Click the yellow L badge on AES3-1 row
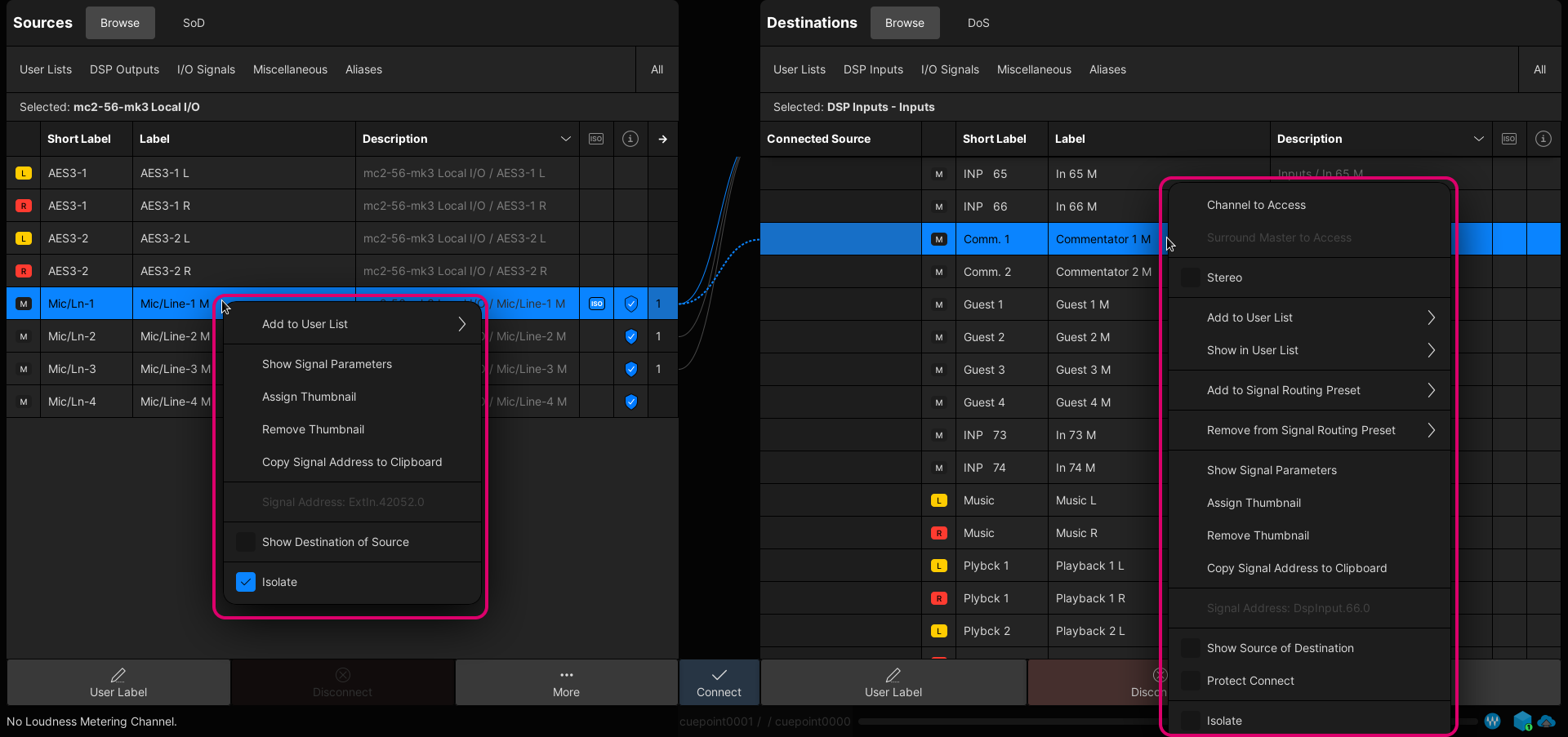This screenshot has height=737, width=1568. [x=24, y=173]
